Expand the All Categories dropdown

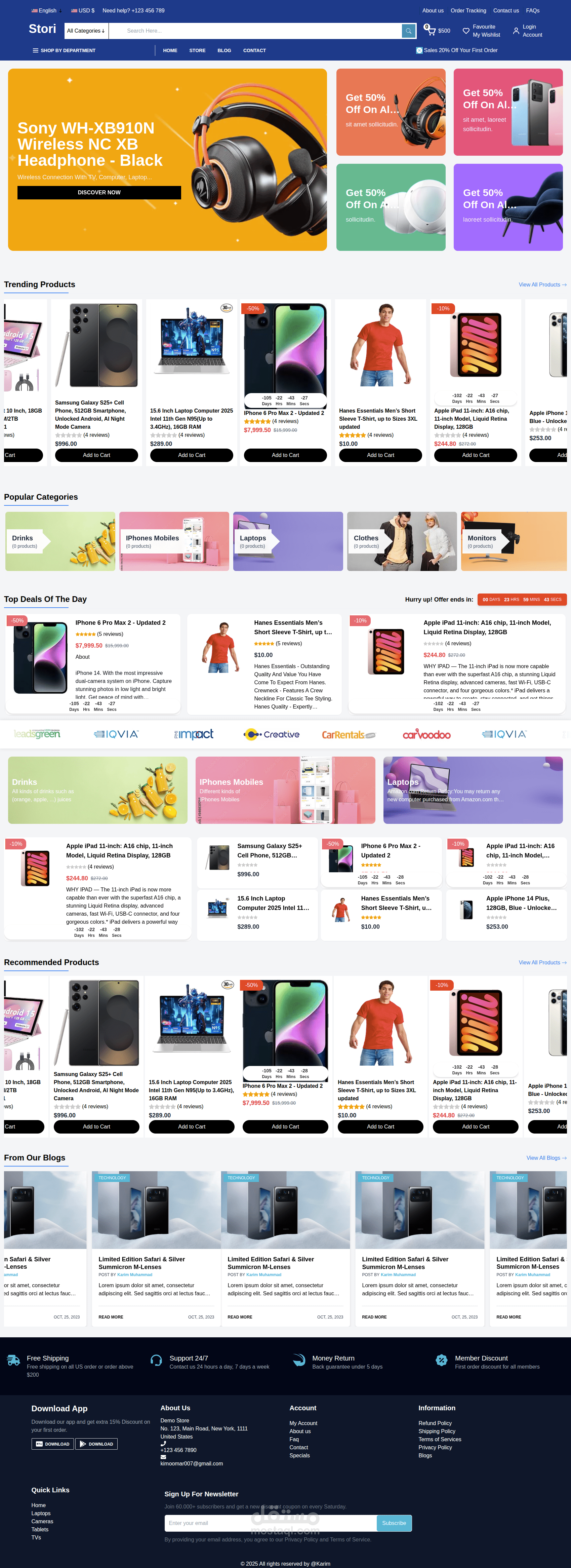pyautogui.click(x=86, y=31)
